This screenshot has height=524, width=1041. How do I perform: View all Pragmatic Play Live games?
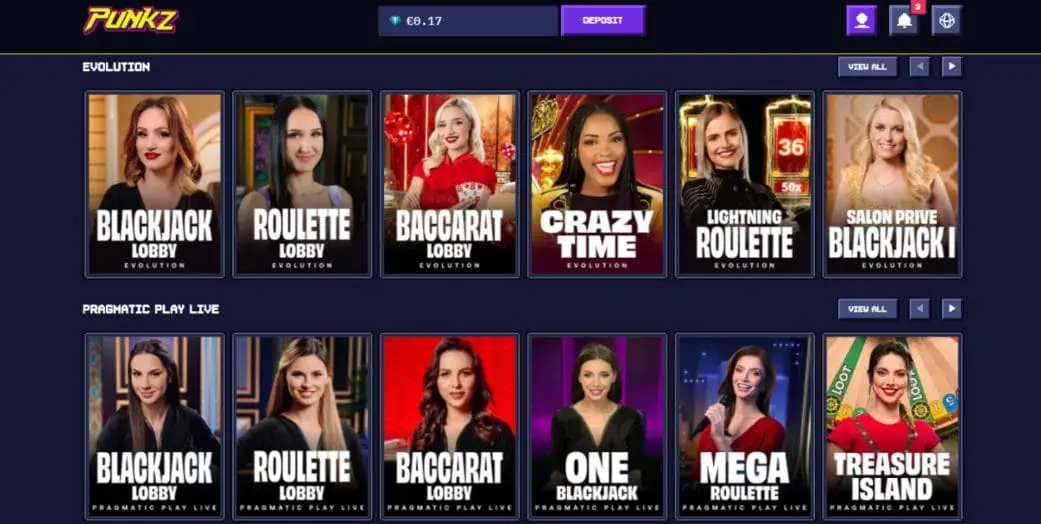868,309
